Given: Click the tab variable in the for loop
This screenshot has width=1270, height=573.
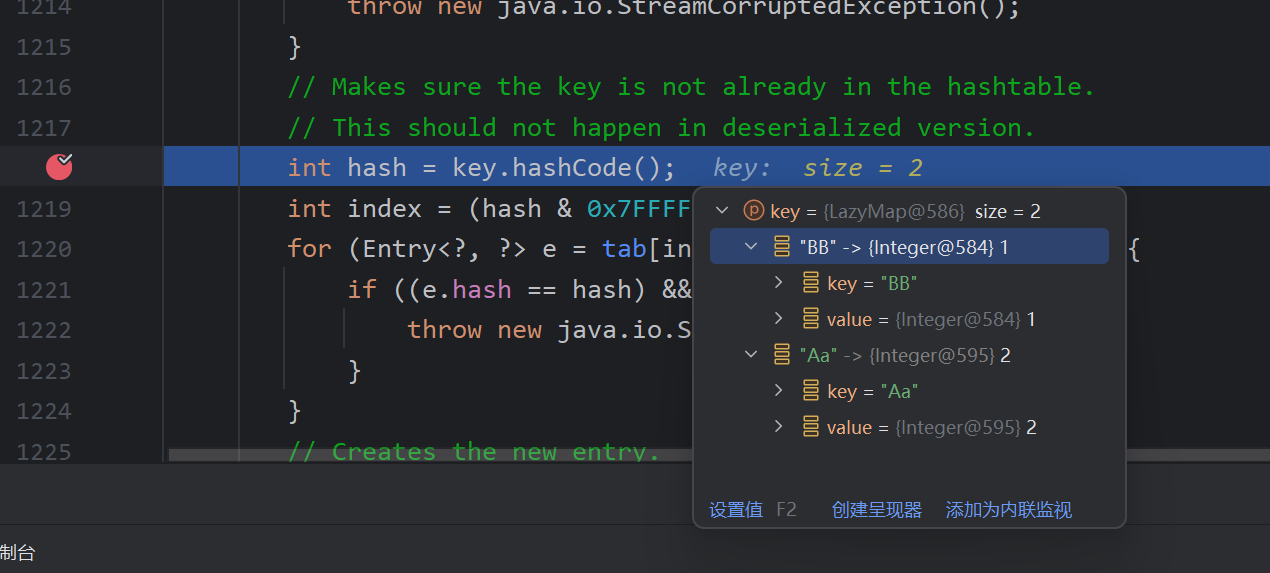Looking at the screenshot, I should pos(624,249).
